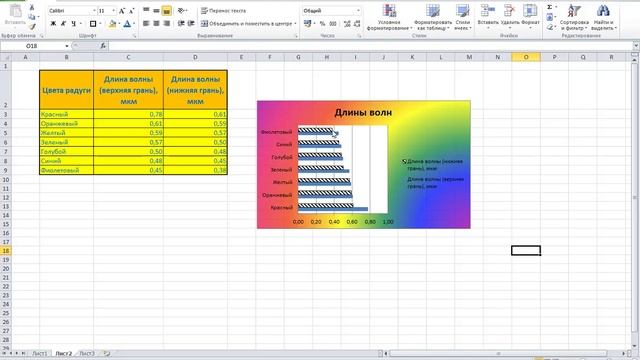This screenshot has width=640, height=360.
Task: Switch to the Лист1 sheet tab
Action: [40, 353]
